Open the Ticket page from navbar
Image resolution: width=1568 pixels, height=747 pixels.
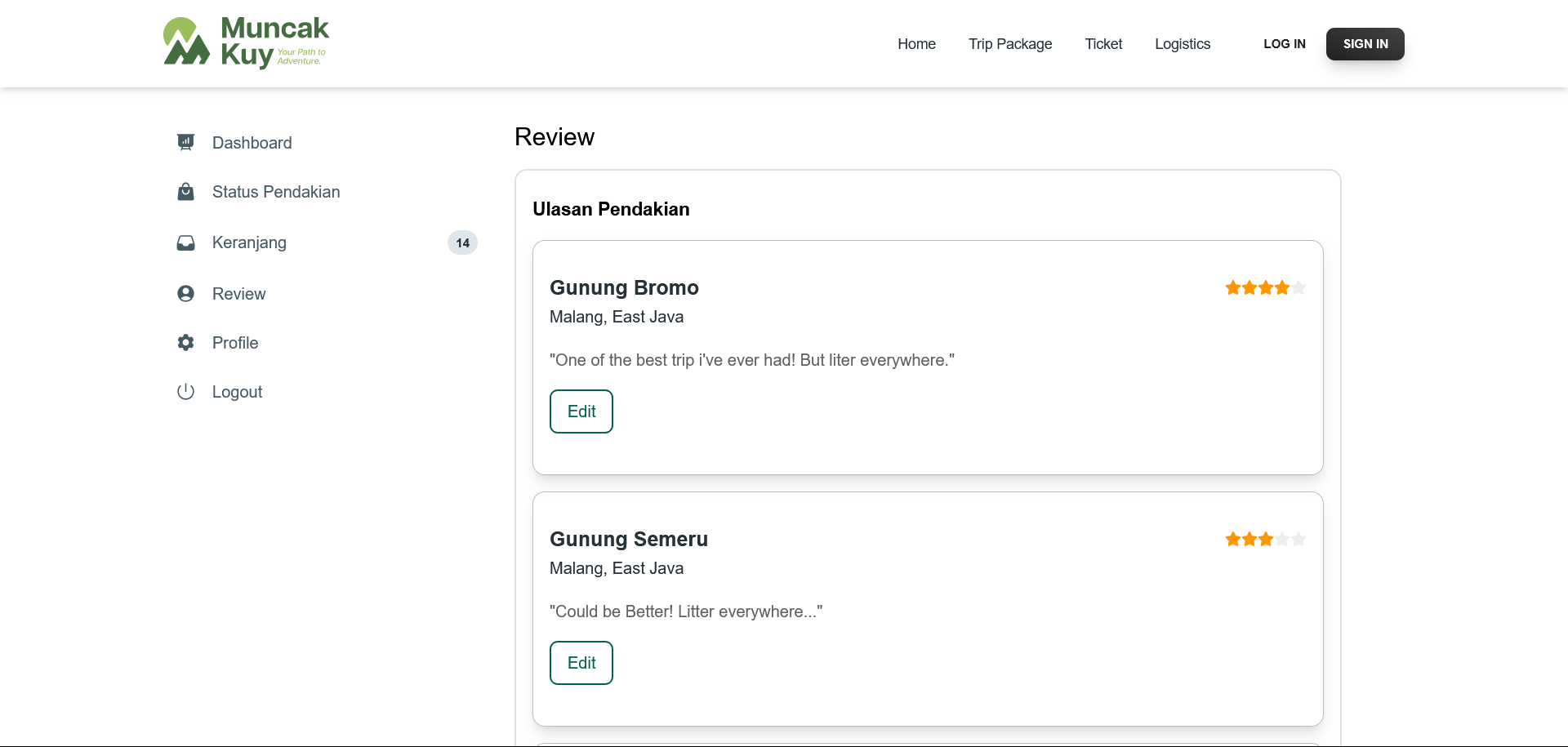(x=1103, y=44)
